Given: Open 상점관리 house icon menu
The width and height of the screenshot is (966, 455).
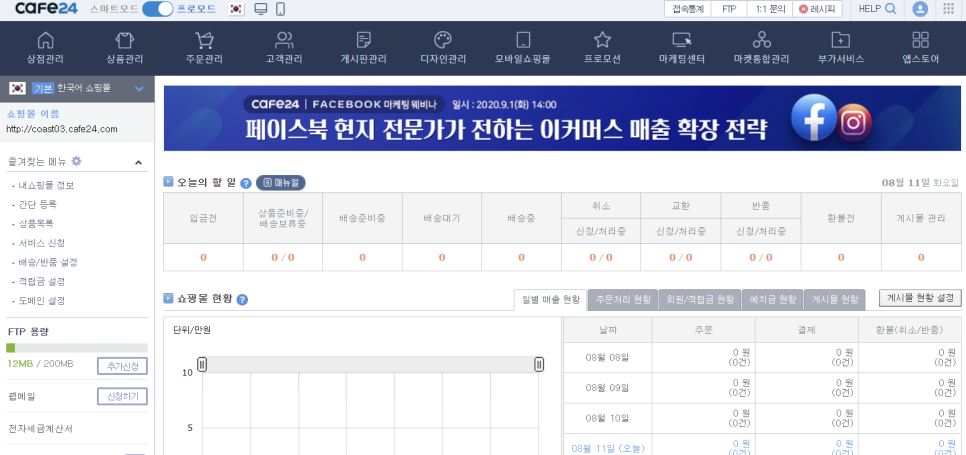Looking at the screenshot, I should coord(45,49).
